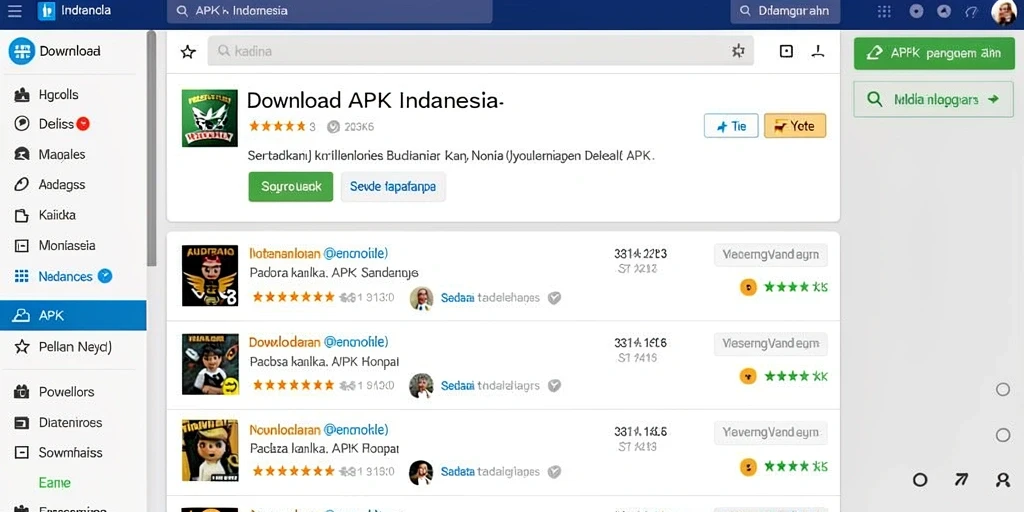Click Sedaai tadelehanes author link
Screen dimensions: 1024x512
(490, 298)
